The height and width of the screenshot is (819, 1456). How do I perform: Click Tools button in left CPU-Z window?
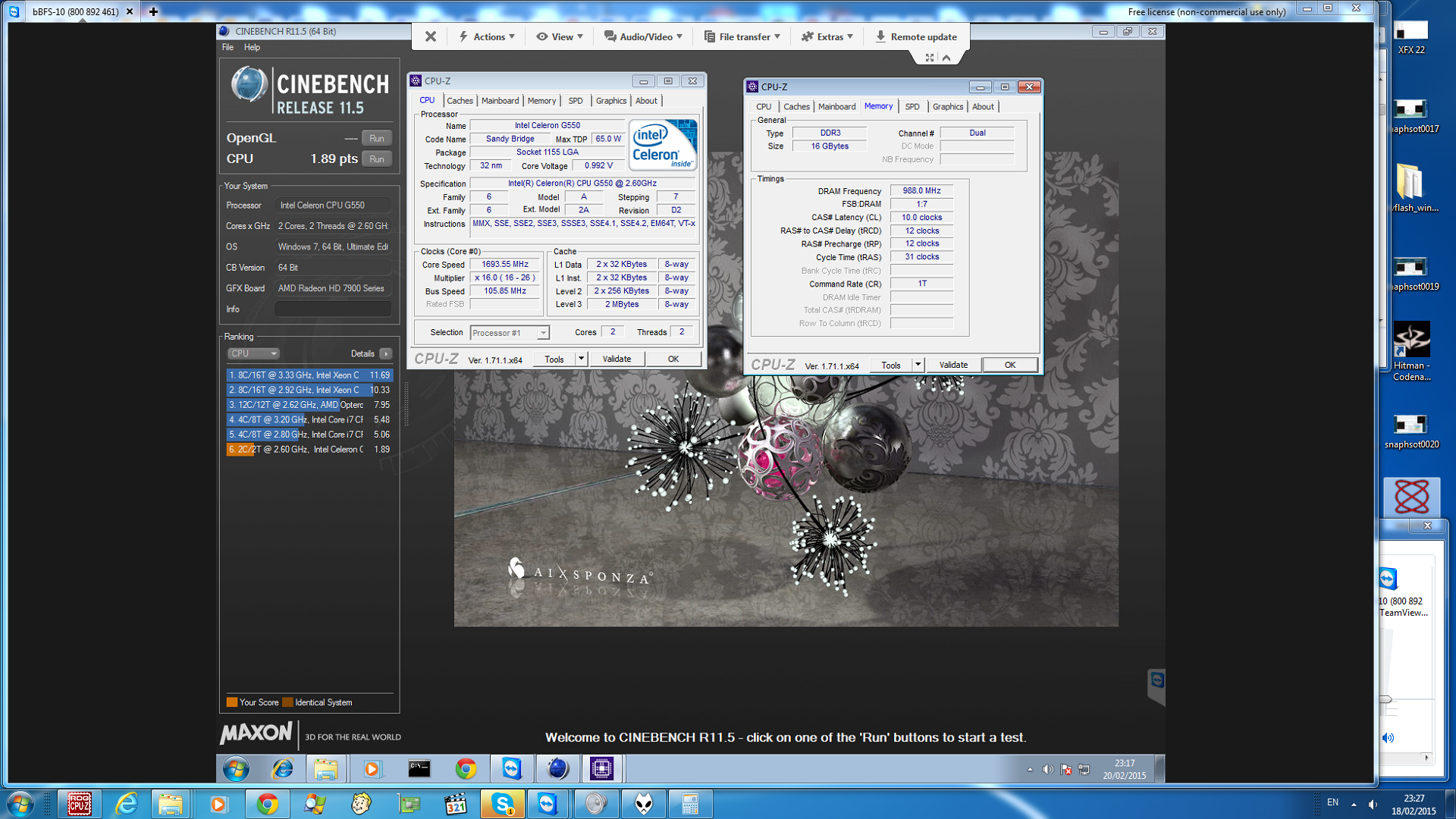pyautogui.click(x=554, y=359)
